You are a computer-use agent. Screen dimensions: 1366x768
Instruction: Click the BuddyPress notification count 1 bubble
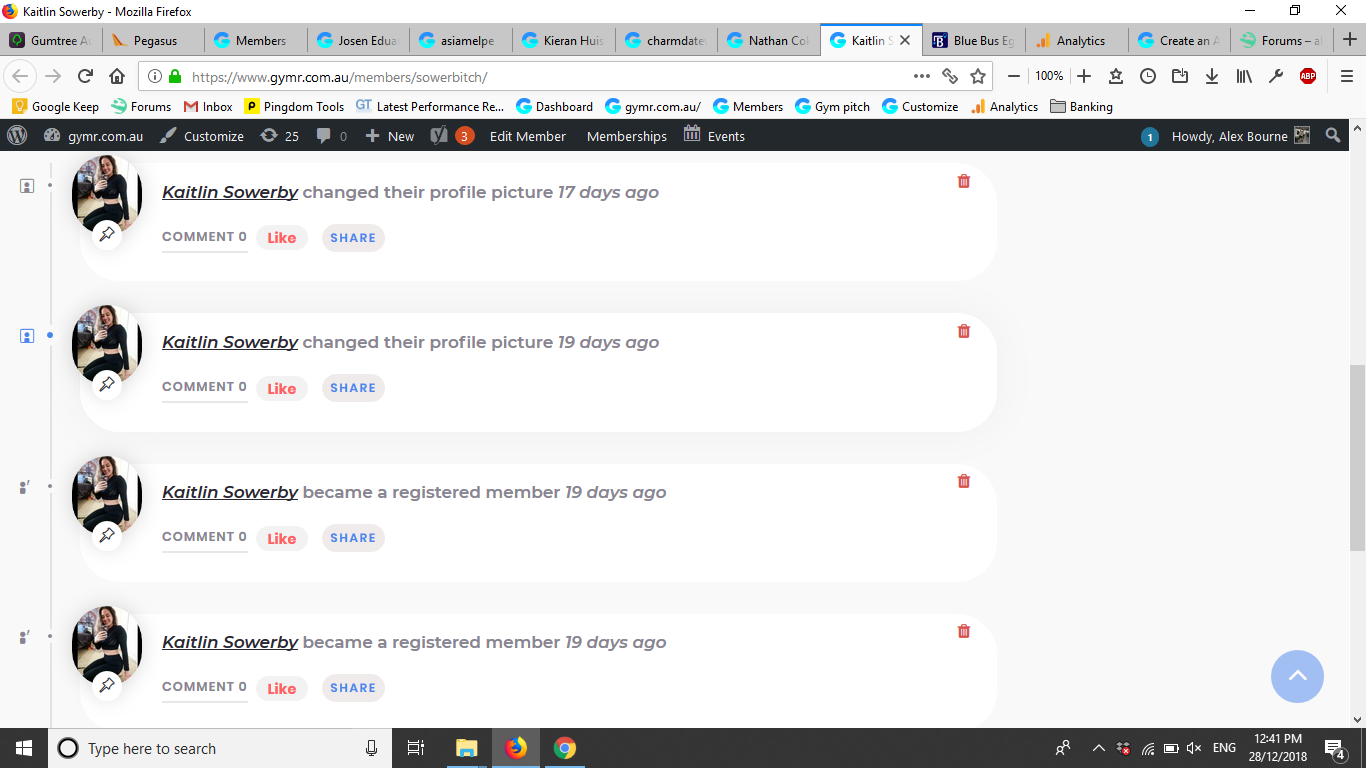pos(1150,137)
